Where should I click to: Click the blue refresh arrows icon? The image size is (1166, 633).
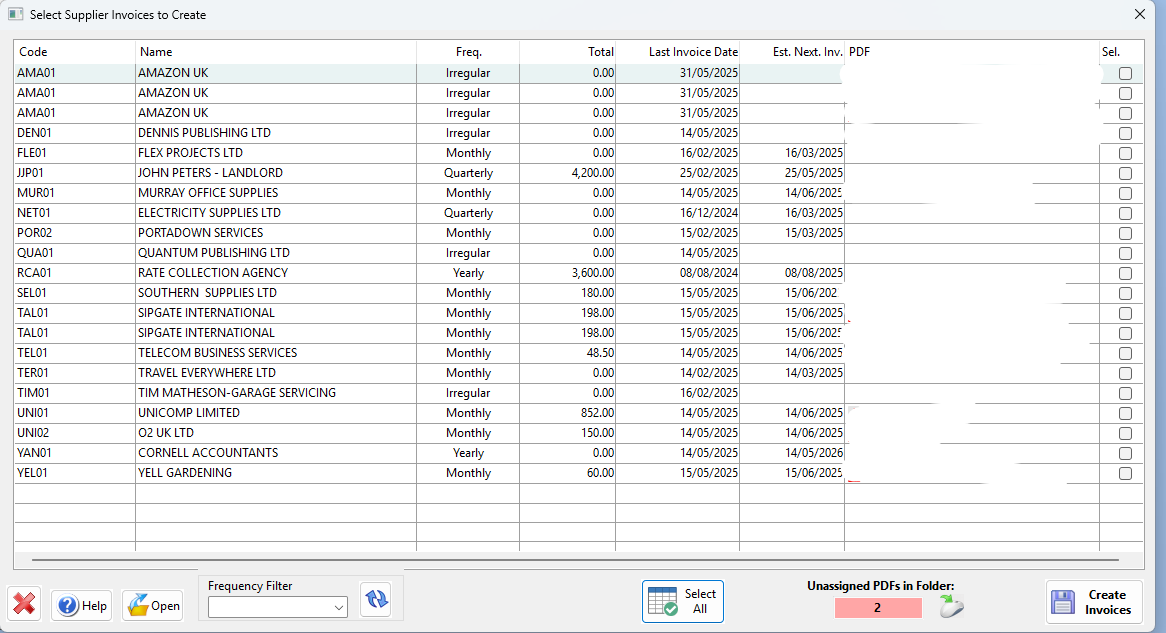376,599
